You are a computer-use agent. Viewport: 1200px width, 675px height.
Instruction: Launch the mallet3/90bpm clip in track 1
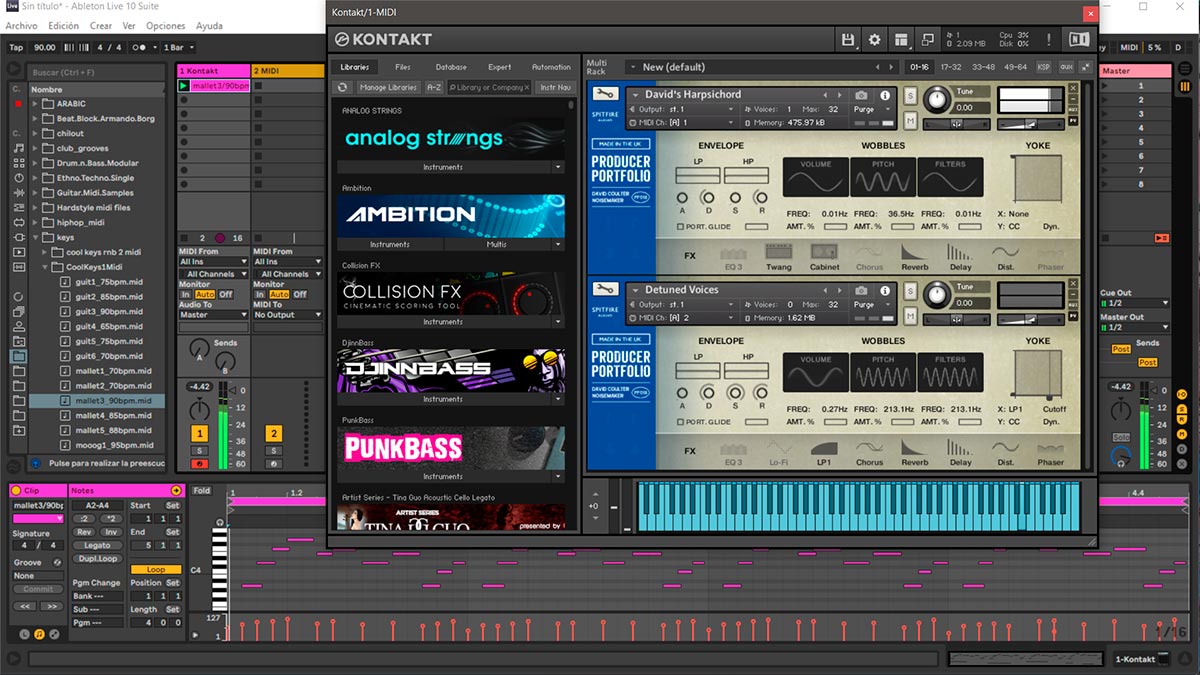184,86
